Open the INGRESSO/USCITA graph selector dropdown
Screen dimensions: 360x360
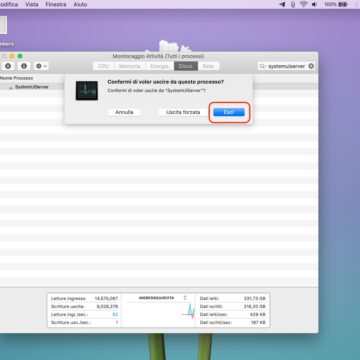(163, 298)
